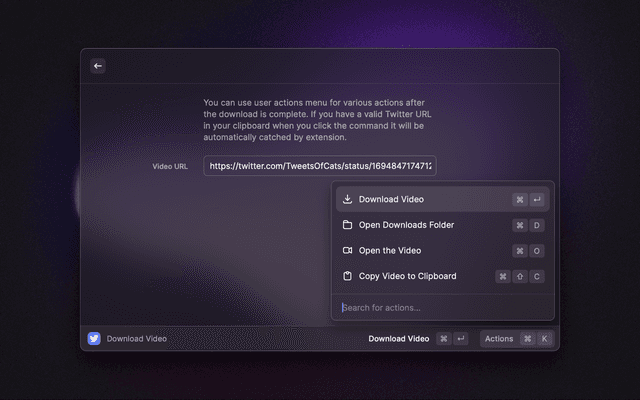Click the D key badge in the Downloads Folder row
The image size is (640, 400).
(x=537, y=225)
